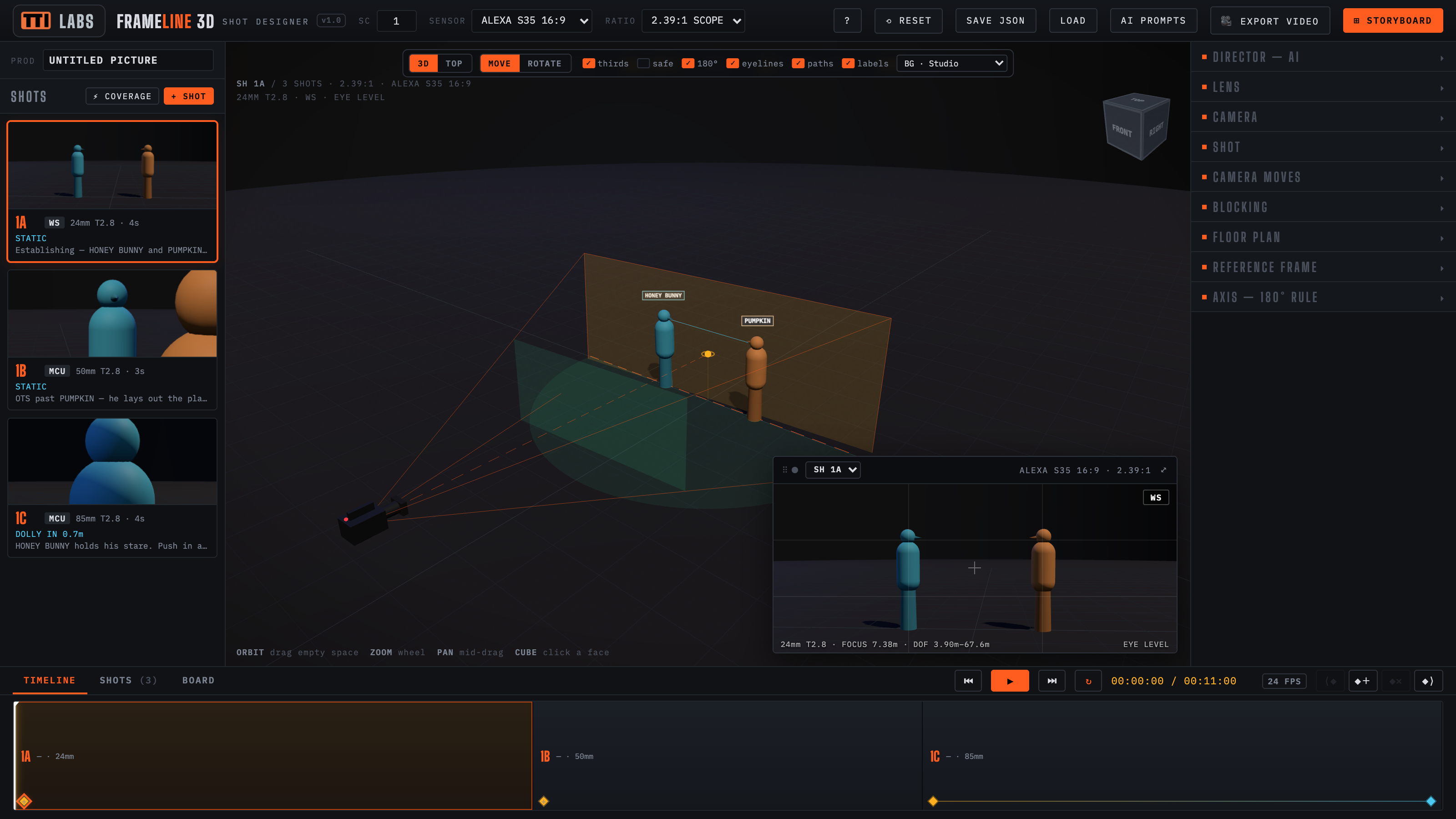Add a keyframe with the diamond plus button
Viewport: 1456px width, 819px height.
click(x=1362, y=681)
